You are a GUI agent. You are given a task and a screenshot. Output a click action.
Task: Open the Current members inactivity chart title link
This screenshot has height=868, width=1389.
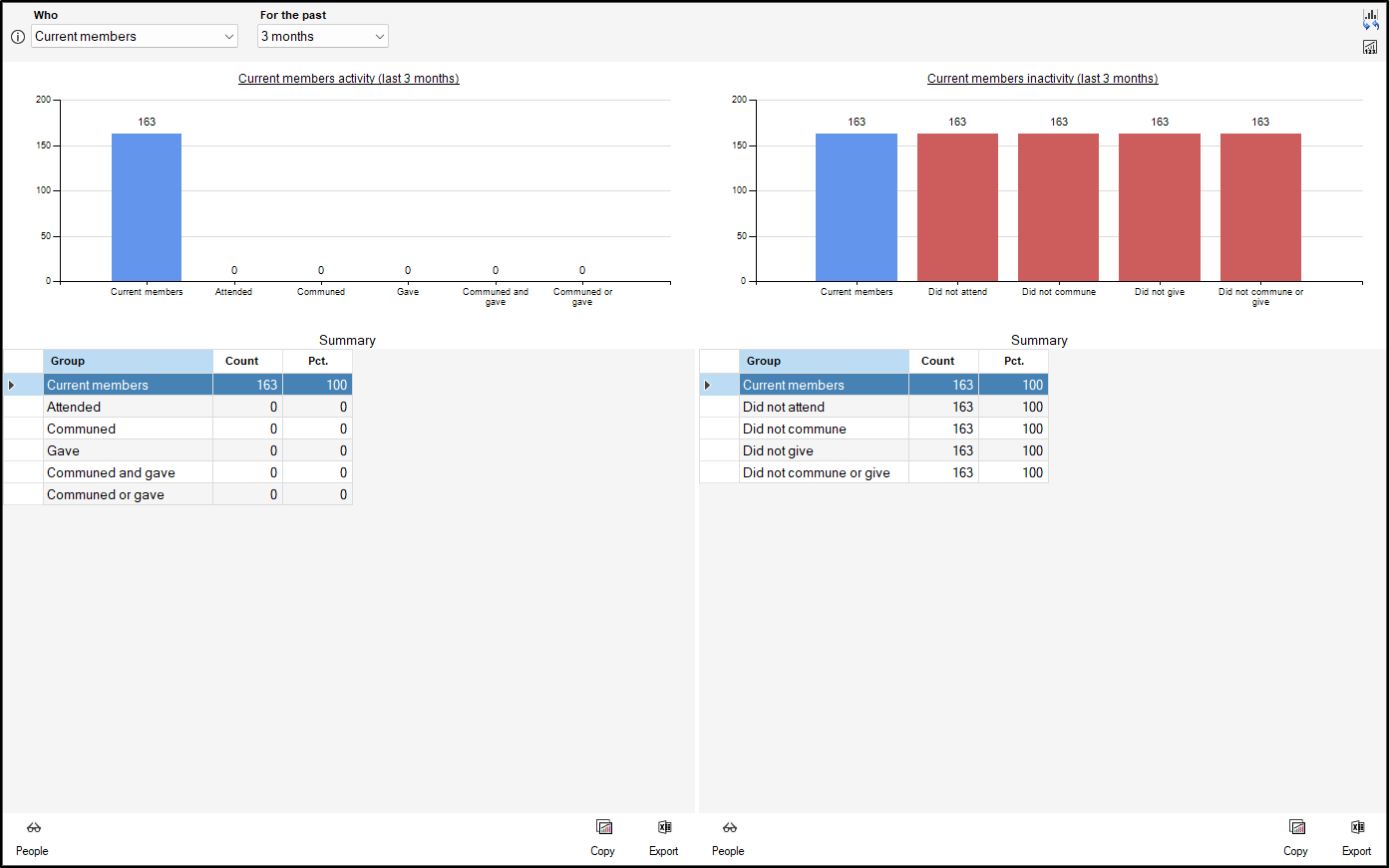click(1042, 79)
